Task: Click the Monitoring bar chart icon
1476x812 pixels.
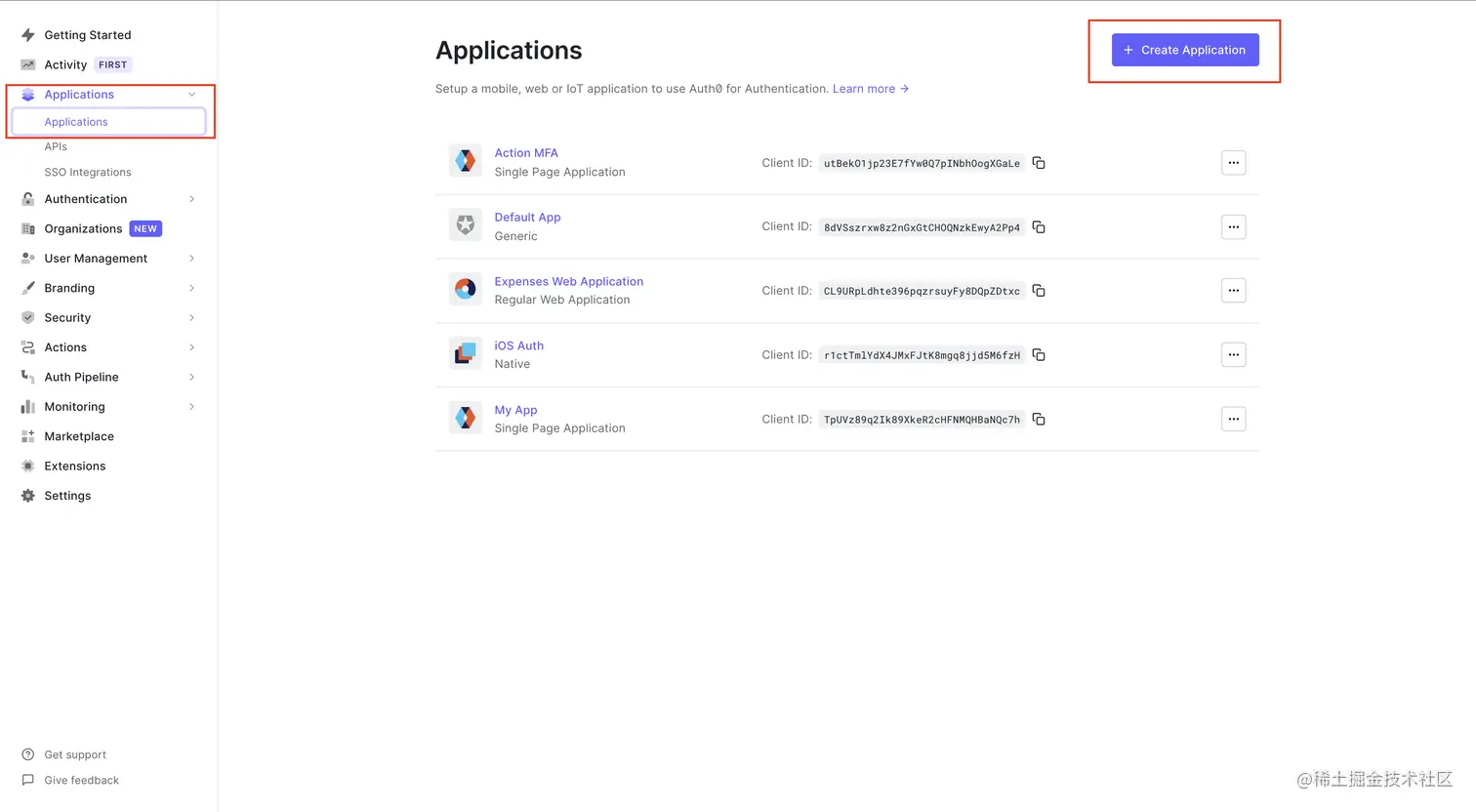Action: coord(28,406)
